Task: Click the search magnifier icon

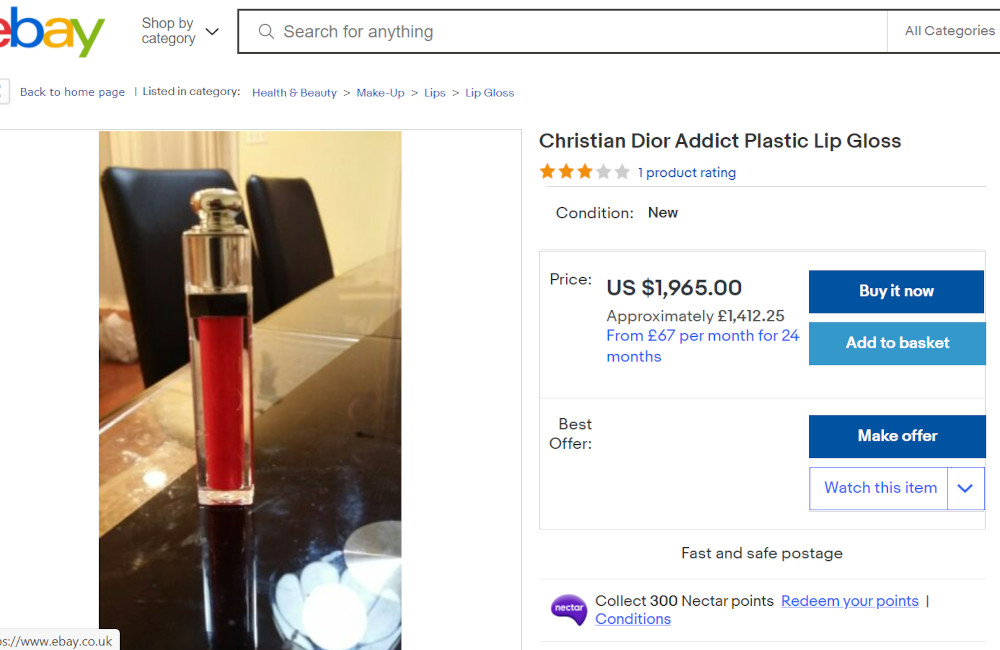Action: 266,32
